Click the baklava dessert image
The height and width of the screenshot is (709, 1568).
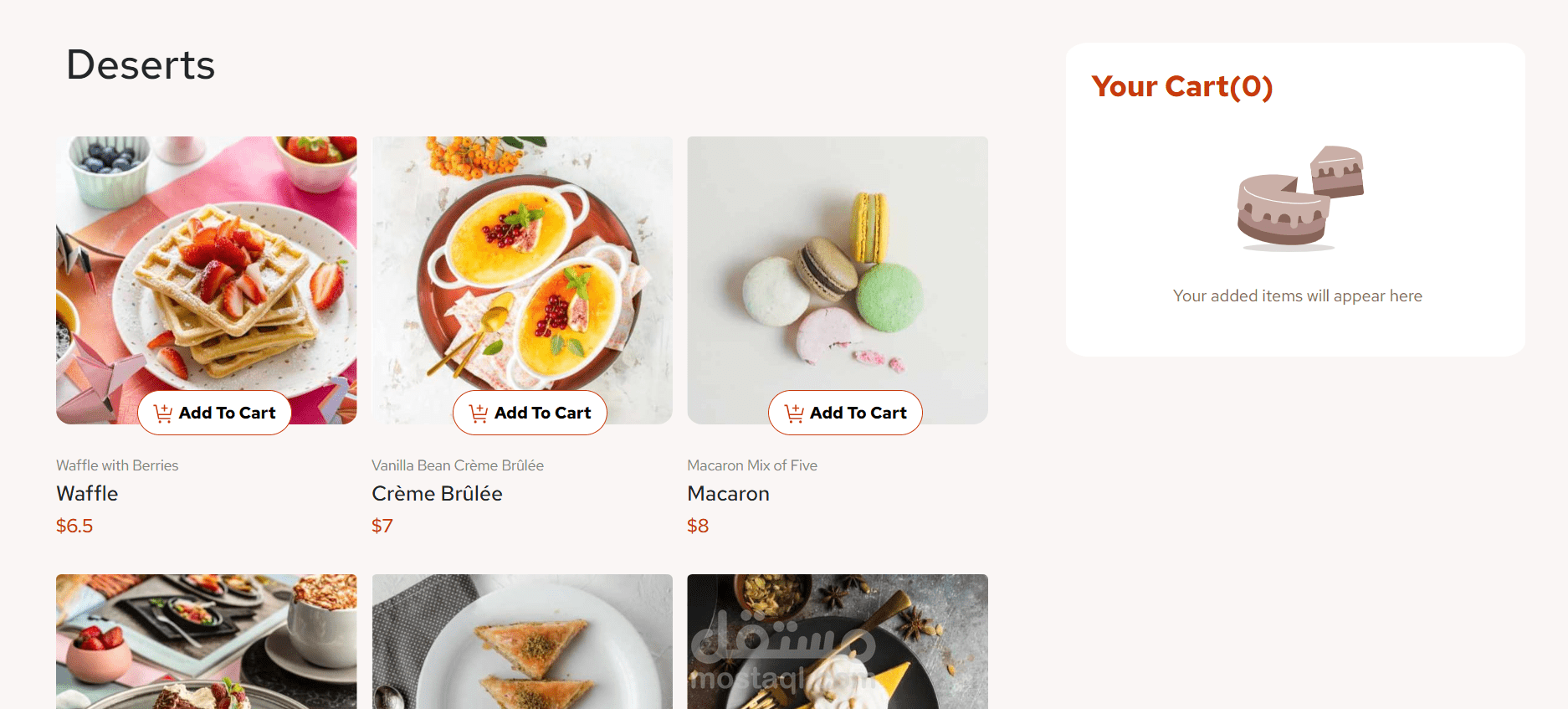point(522,641)
